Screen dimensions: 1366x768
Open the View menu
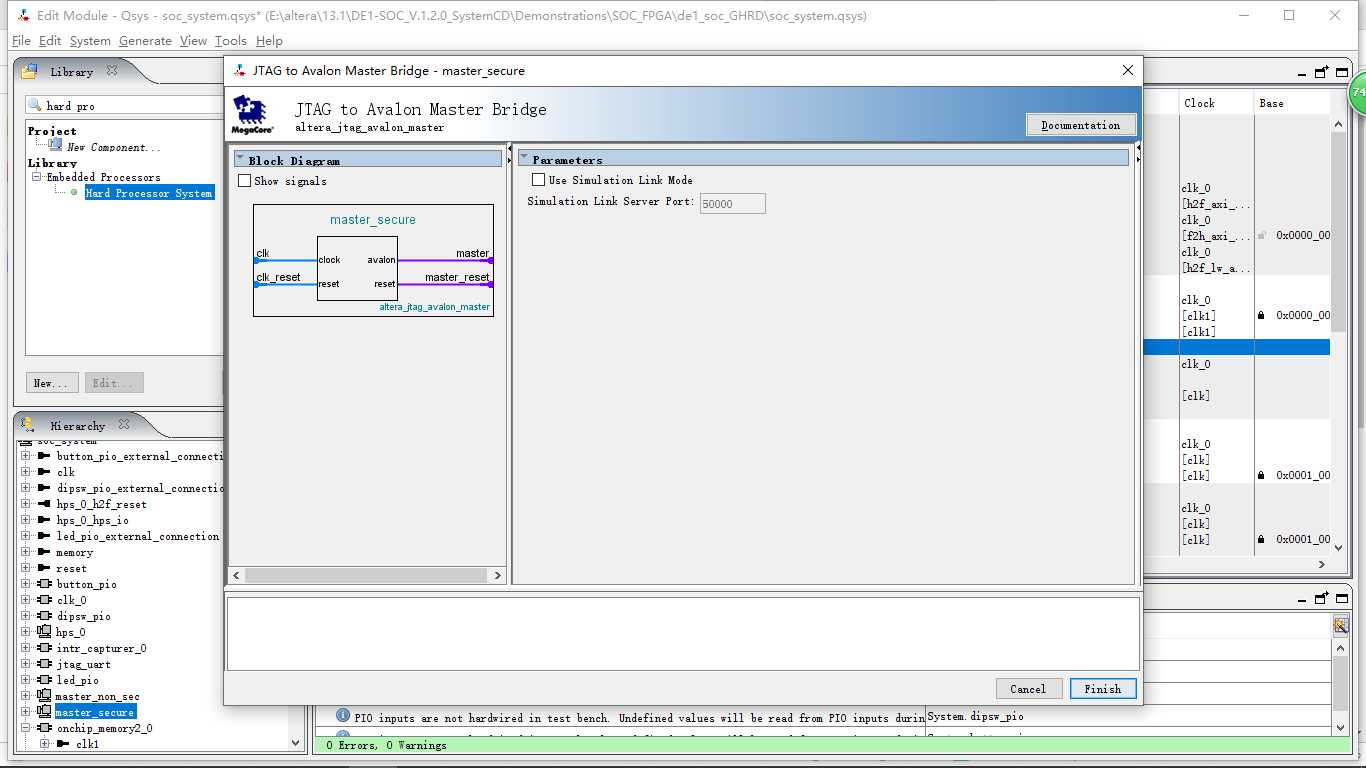193,41
